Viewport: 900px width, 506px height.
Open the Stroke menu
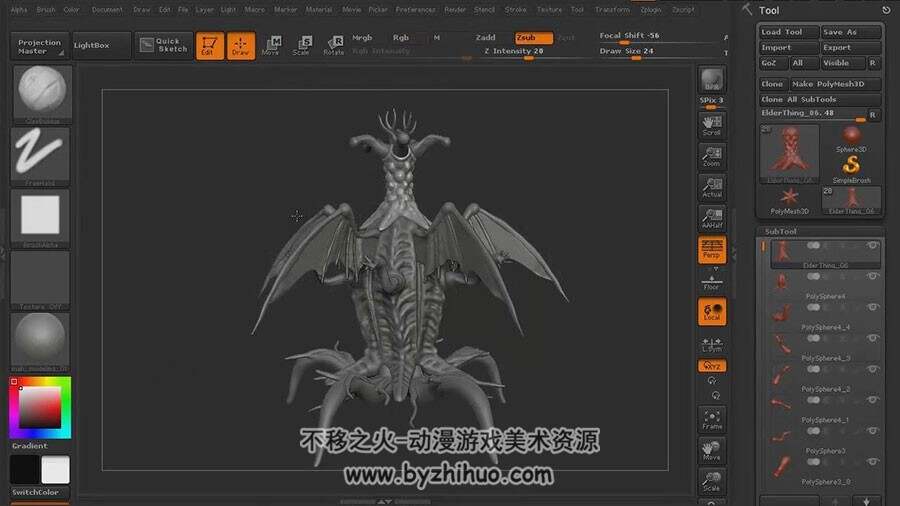click(x=515, y=10)
